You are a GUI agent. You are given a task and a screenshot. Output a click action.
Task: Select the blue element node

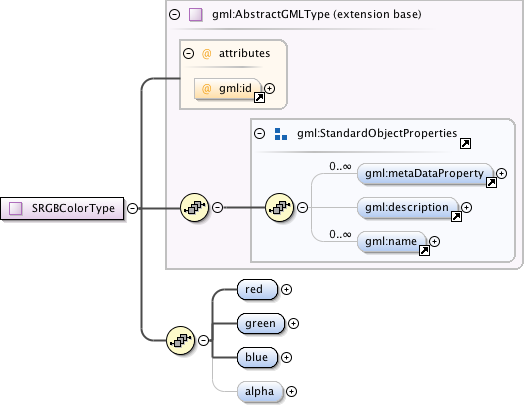click(257, 357)
